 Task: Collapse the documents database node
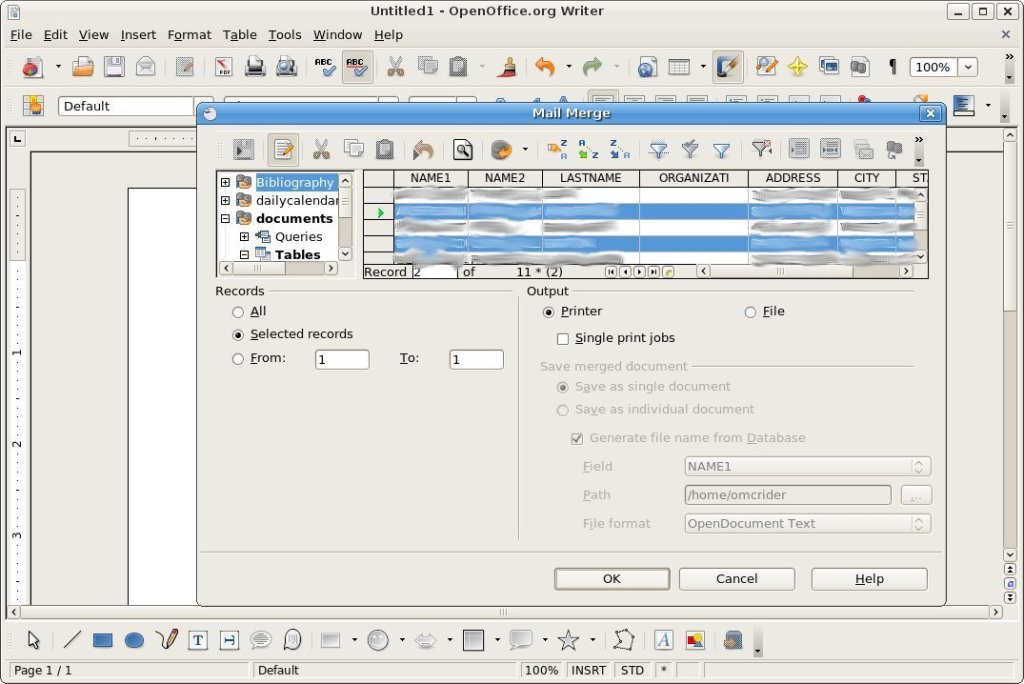pyautogui.click(x=225, y=219)
